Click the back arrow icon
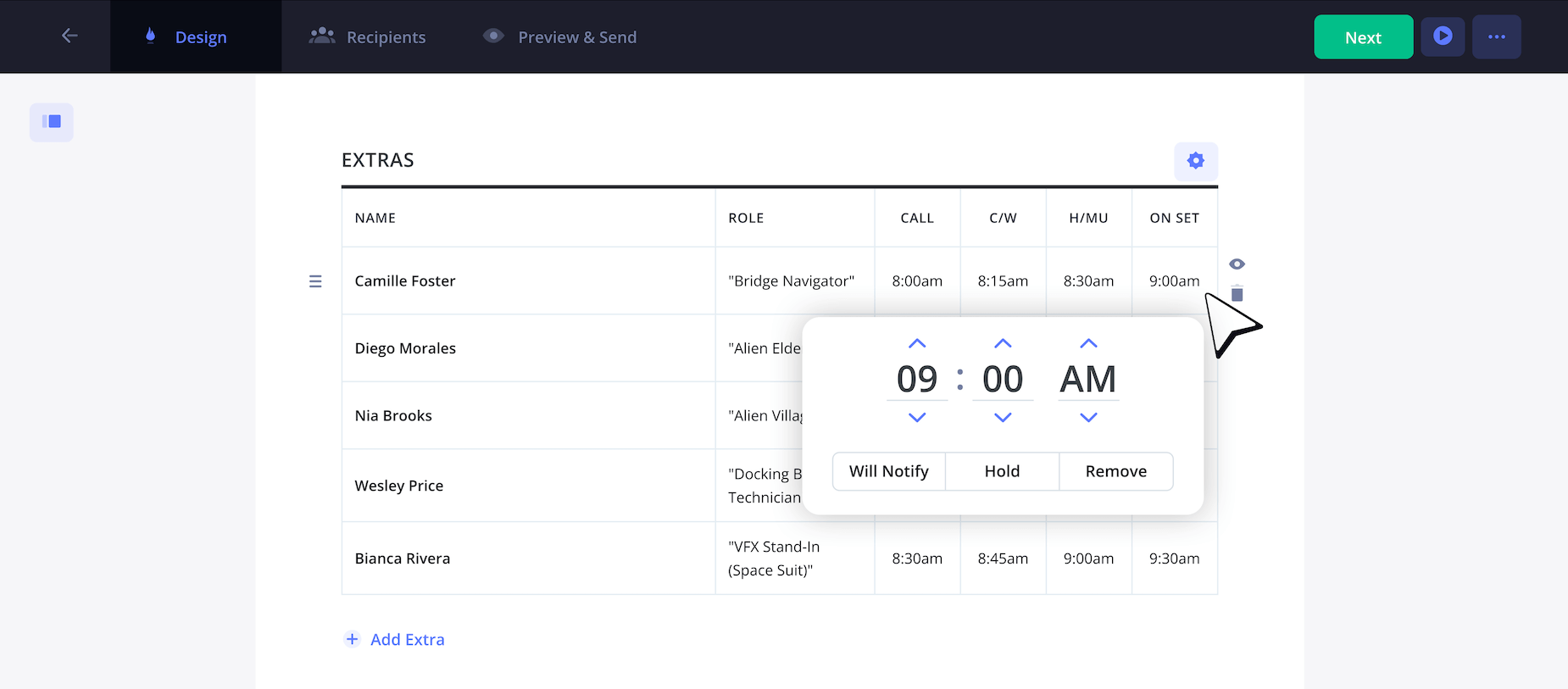This screenshot has width=1568, height=689. pyautogui.click(x=70, y=36)
